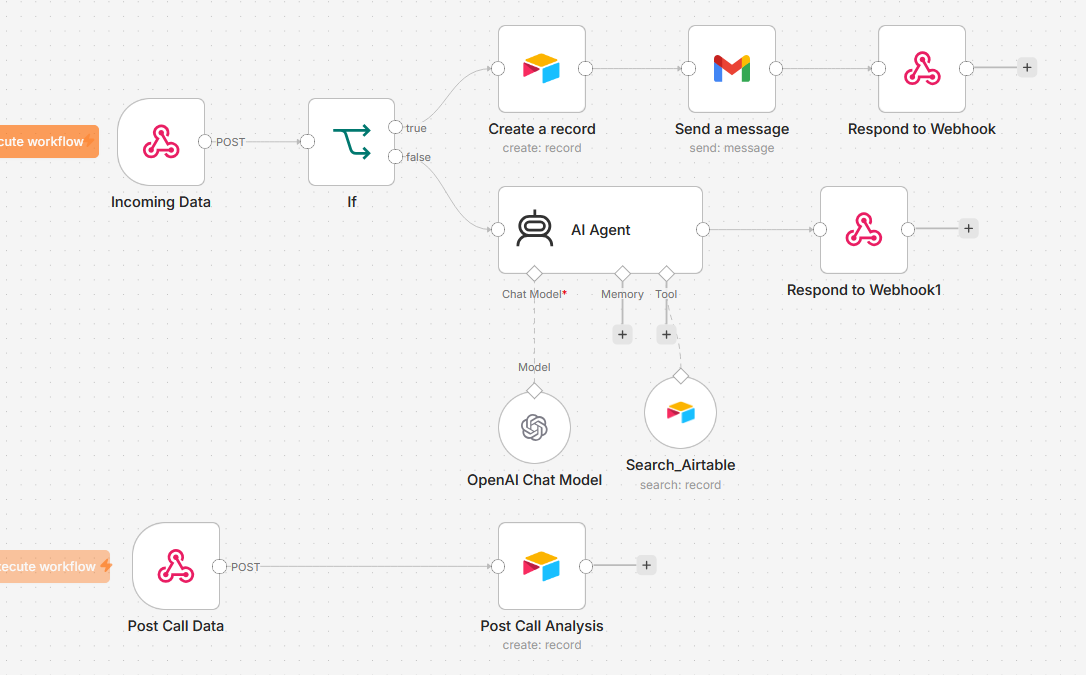Screen dimensions: 1086x675
Task: Open the AI Agent node
Action: pos(600,230)
